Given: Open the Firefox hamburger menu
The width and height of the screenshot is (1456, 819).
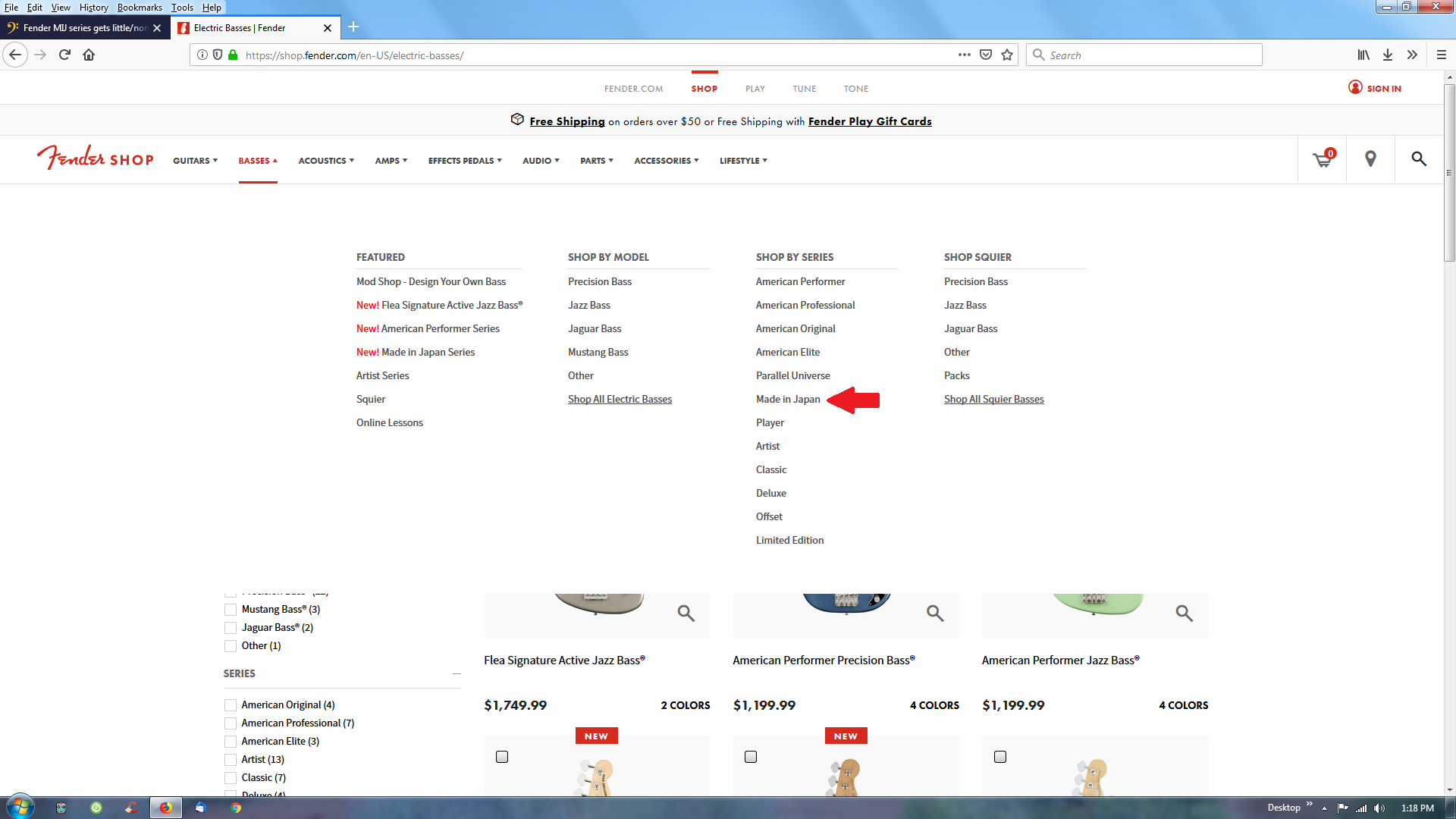Looking at the screenshot, I should coord(1442,55).
